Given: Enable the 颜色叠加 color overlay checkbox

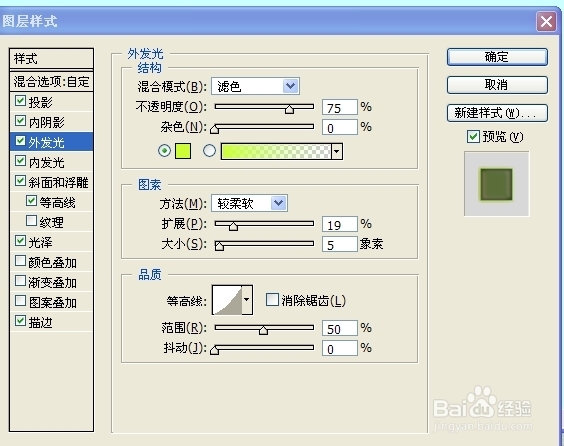Looking at the screenshot, I should tap(20, 261).
